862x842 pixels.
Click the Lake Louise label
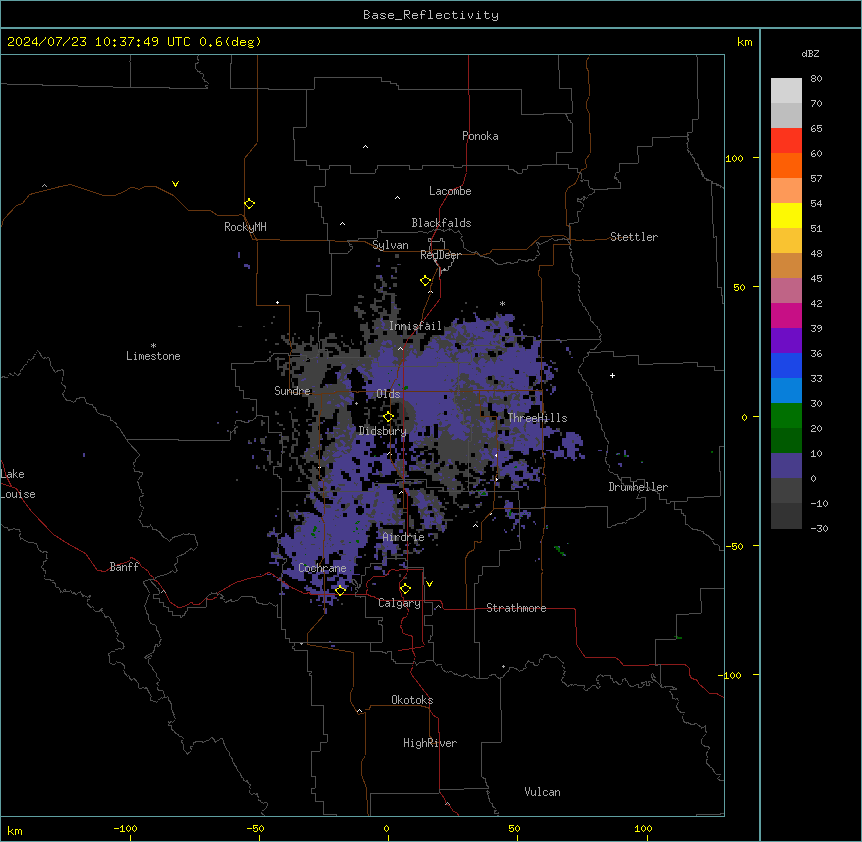click(16, 484)
